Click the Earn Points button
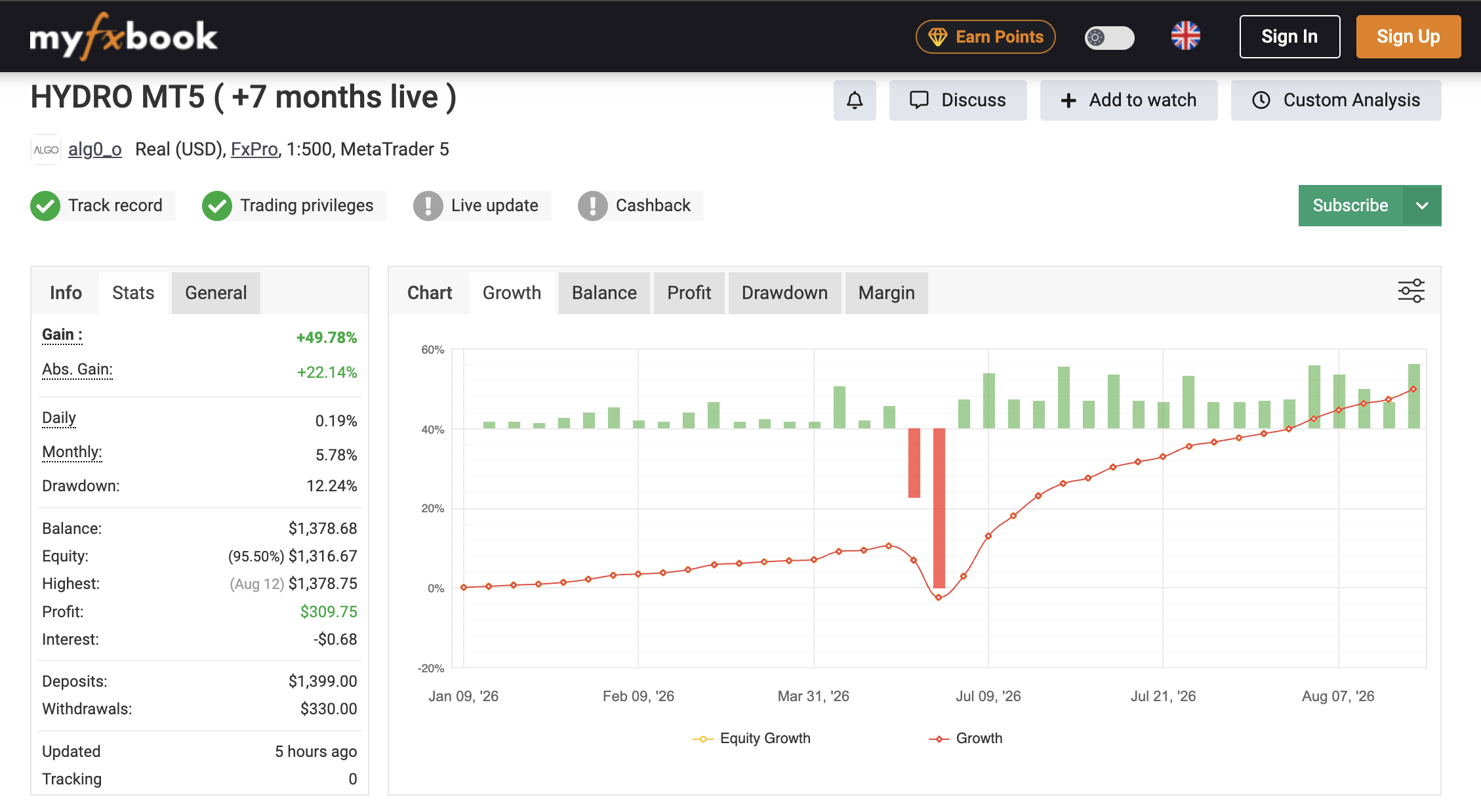1481x812 pixels. (x=985, y=37)
